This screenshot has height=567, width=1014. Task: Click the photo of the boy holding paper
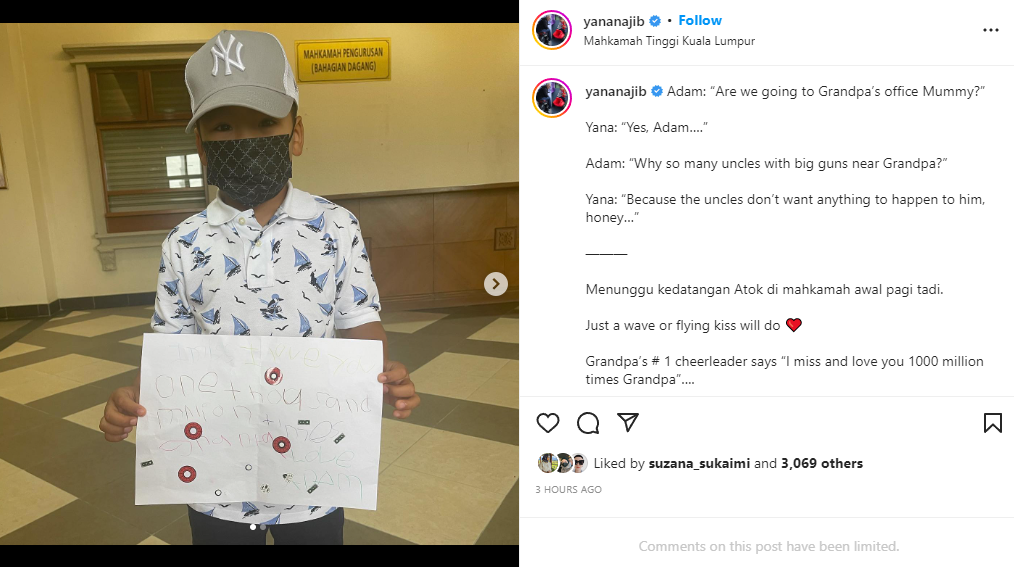coord(259,284)
